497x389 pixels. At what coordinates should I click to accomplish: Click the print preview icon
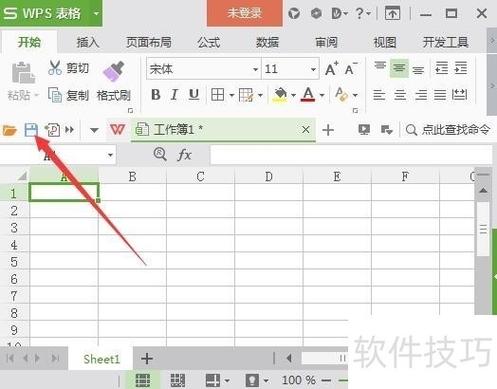click(x=53, y=130)
